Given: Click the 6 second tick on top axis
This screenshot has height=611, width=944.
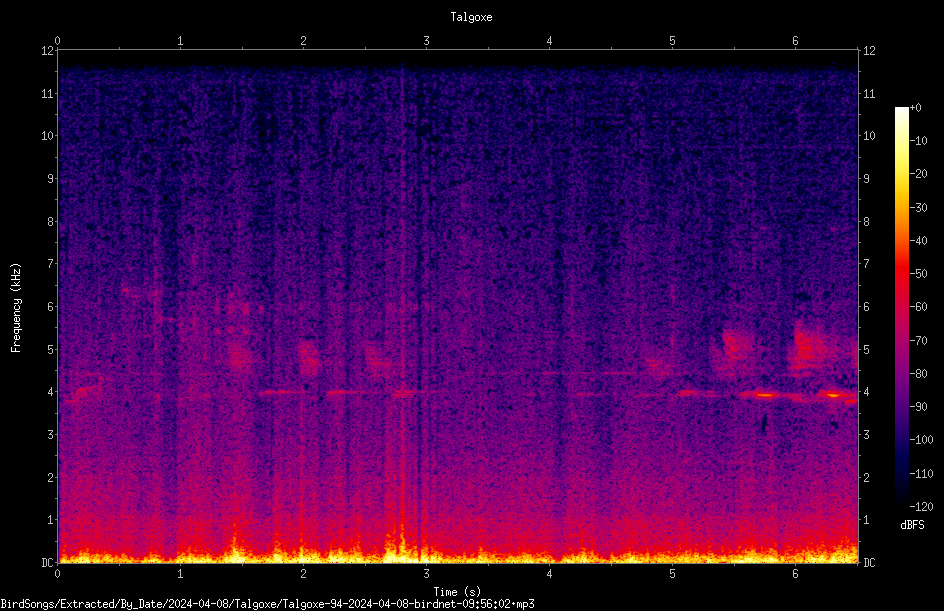Looking at the screenshot, I should (795, 41).
